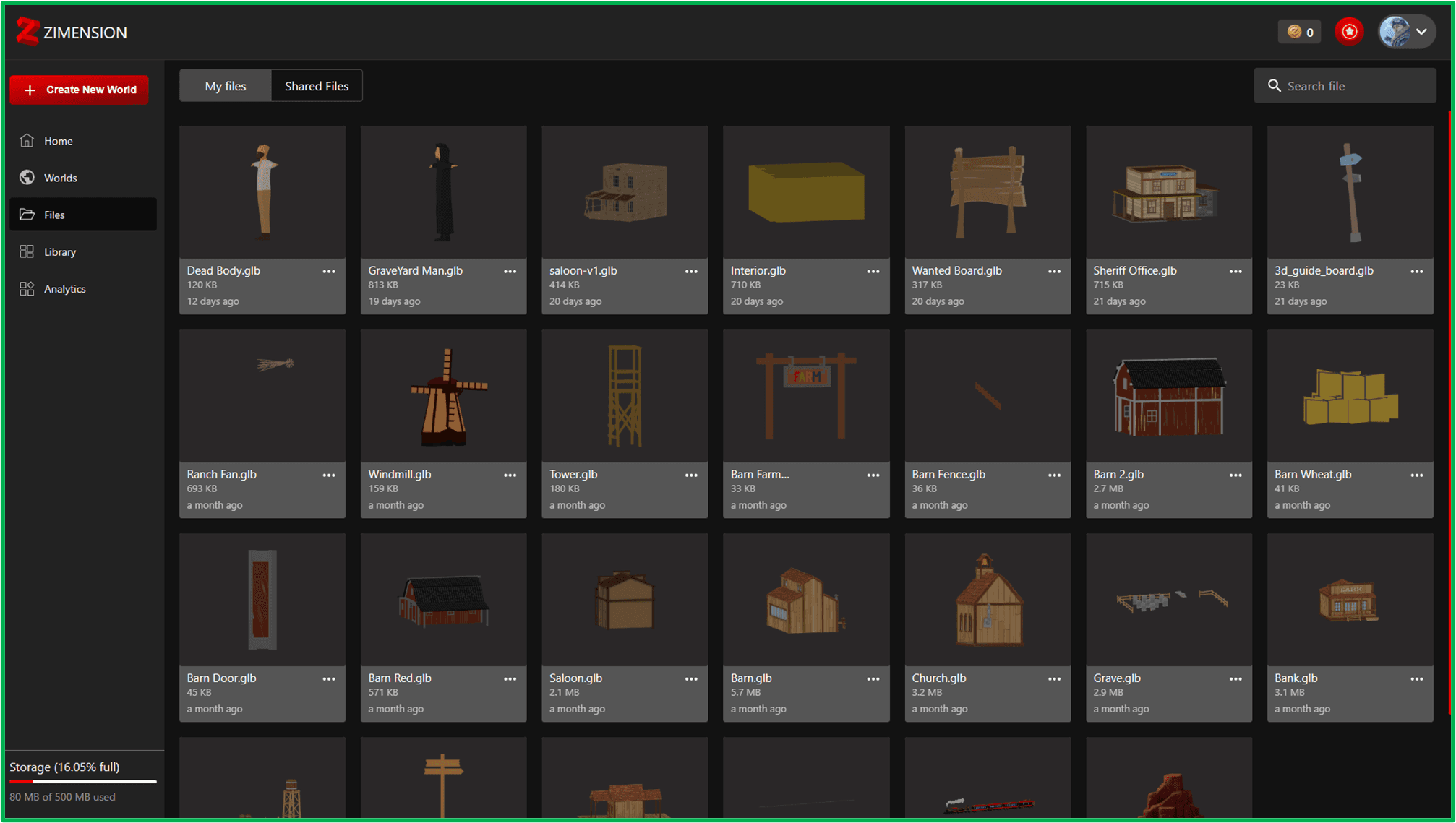1456x823 pixels.
Task: Select the Dead Body.glb thumbnail
Action: point(262,191)
